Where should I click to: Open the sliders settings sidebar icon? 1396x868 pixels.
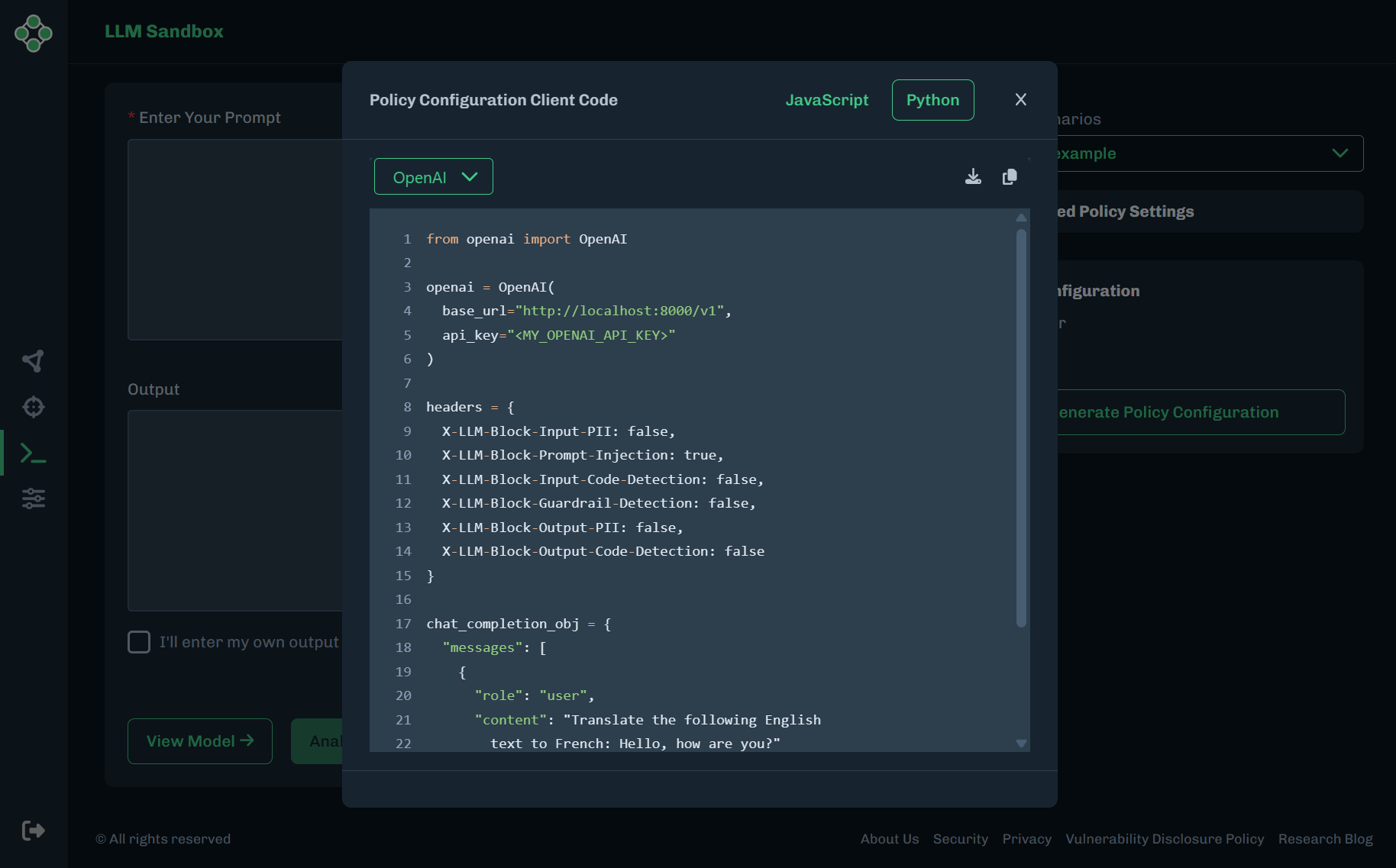pos(34,499)
